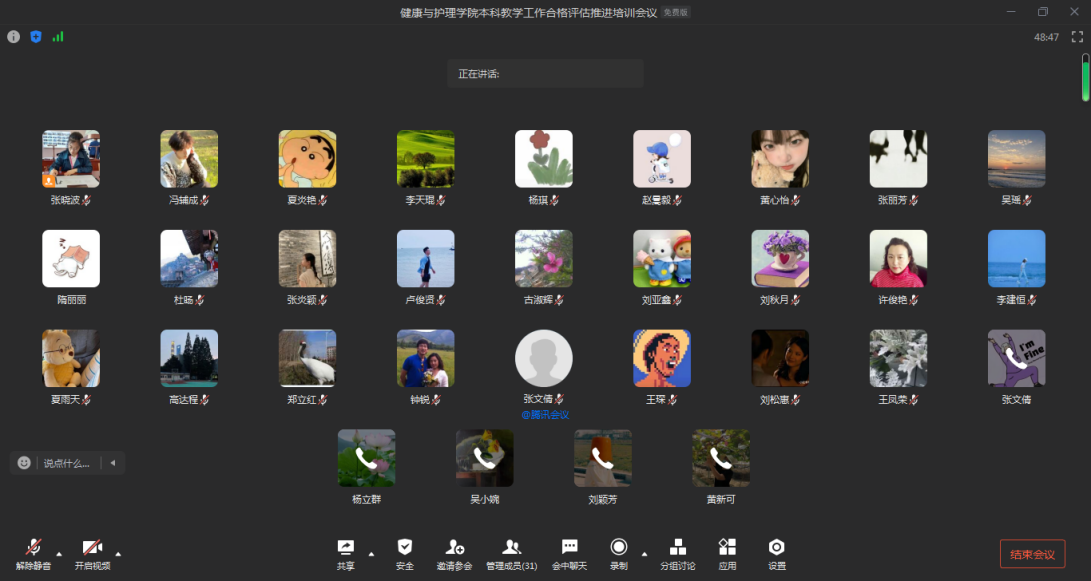Open the 安全 security settings
The image size is (1091, 581).
point(404,553)
